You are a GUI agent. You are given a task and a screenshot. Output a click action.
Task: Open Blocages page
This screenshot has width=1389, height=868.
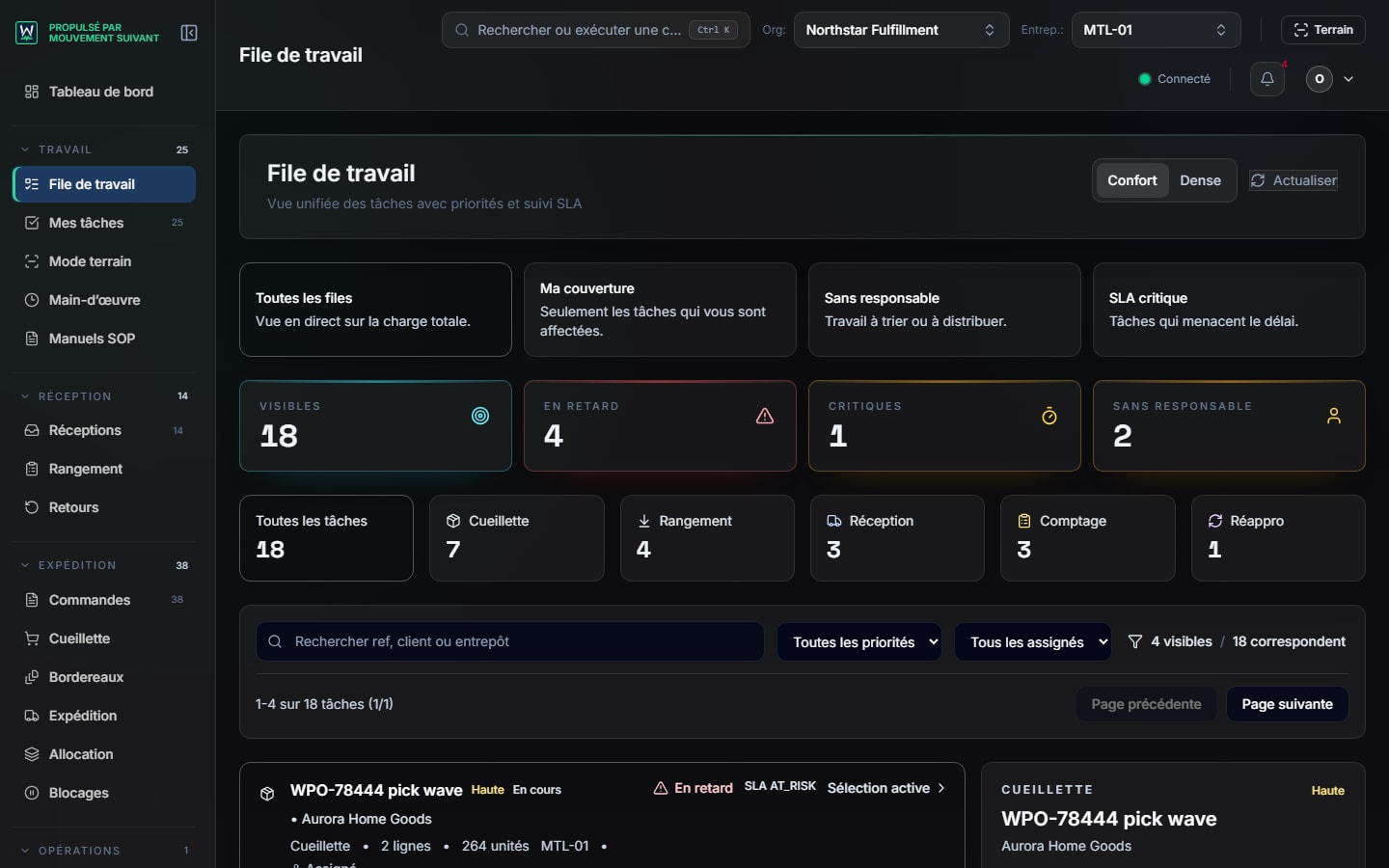tap(103, 793)
